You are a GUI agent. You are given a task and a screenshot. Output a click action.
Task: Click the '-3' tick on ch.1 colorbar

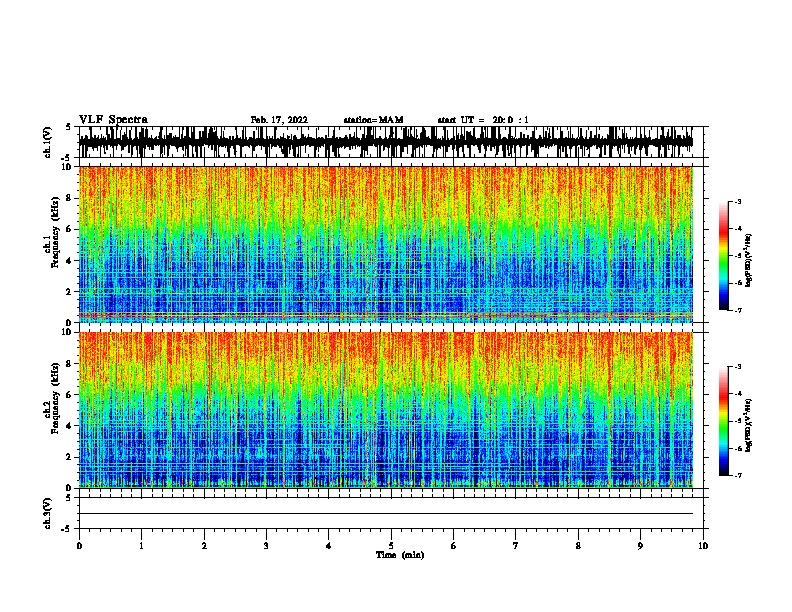(738, 202)
